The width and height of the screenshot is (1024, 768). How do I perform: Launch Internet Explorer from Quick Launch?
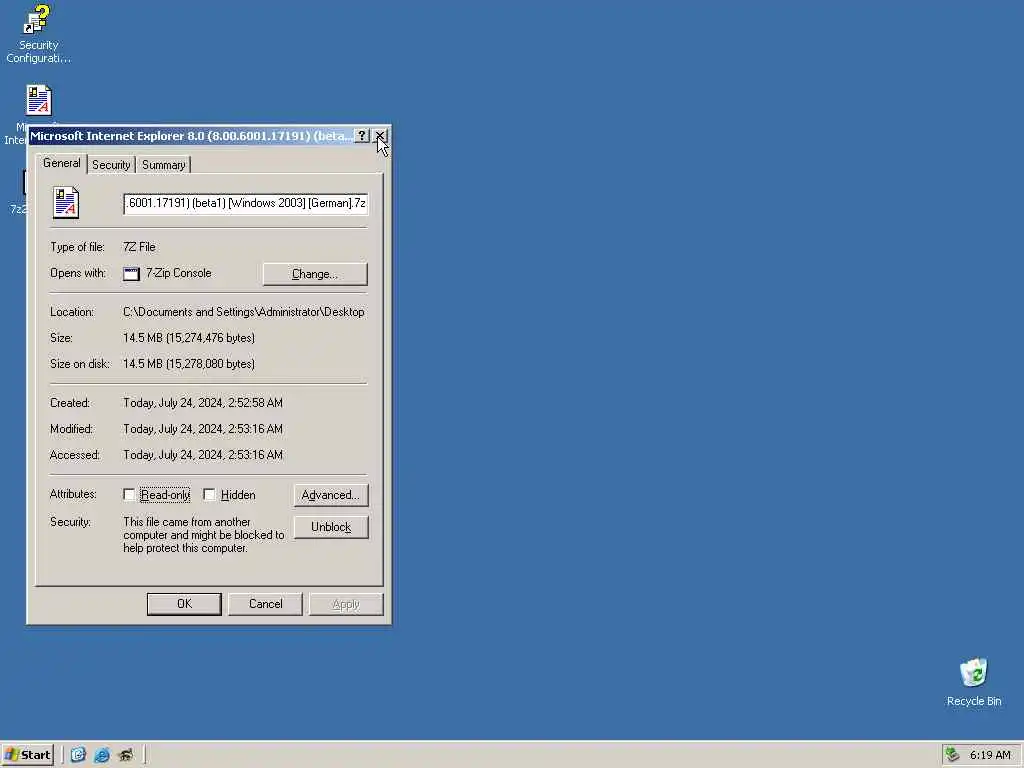pos(102,755)
